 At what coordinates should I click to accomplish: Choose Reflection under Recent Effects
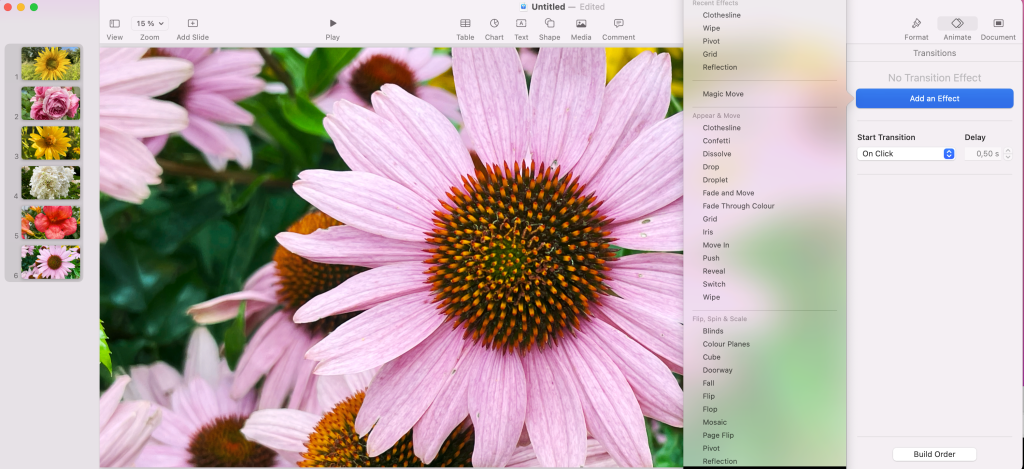click(x=720, y=67)
